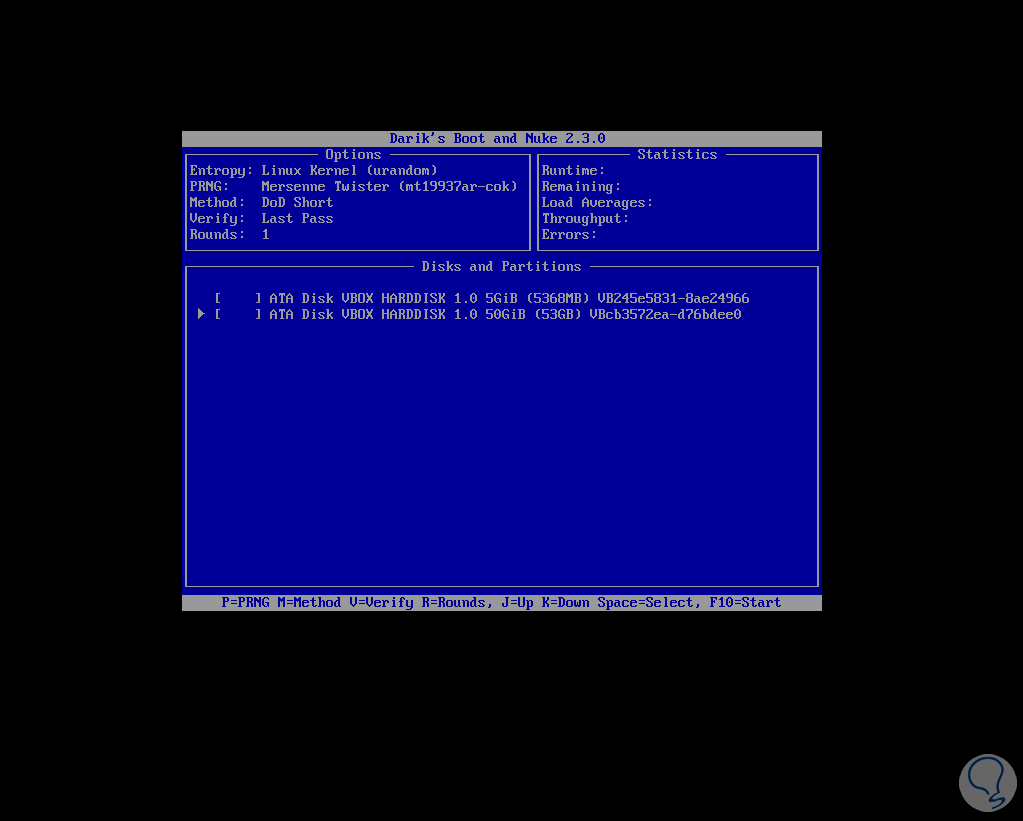Click F10=Start in the bottom hint bar

click(x=744, y=602)
